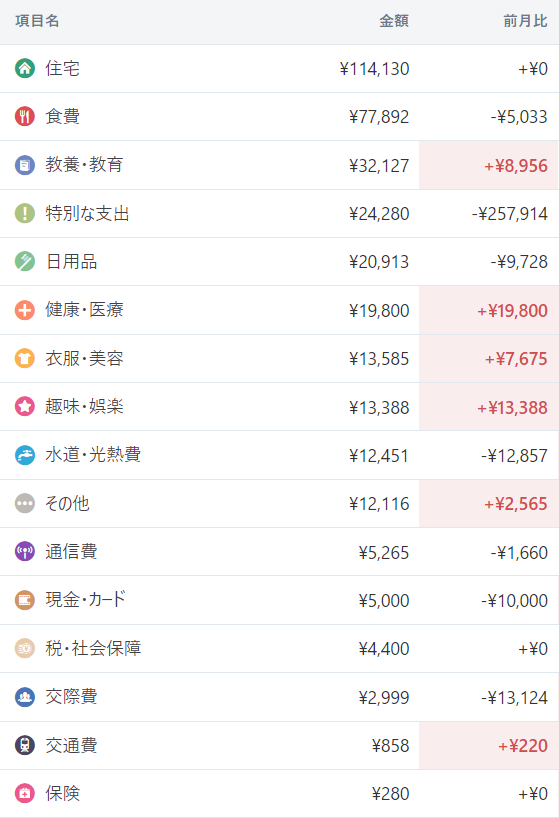
Task: Select the T-shirt icon for 衣服・美容
Action: pyautogui.click(x=25, y=358)
